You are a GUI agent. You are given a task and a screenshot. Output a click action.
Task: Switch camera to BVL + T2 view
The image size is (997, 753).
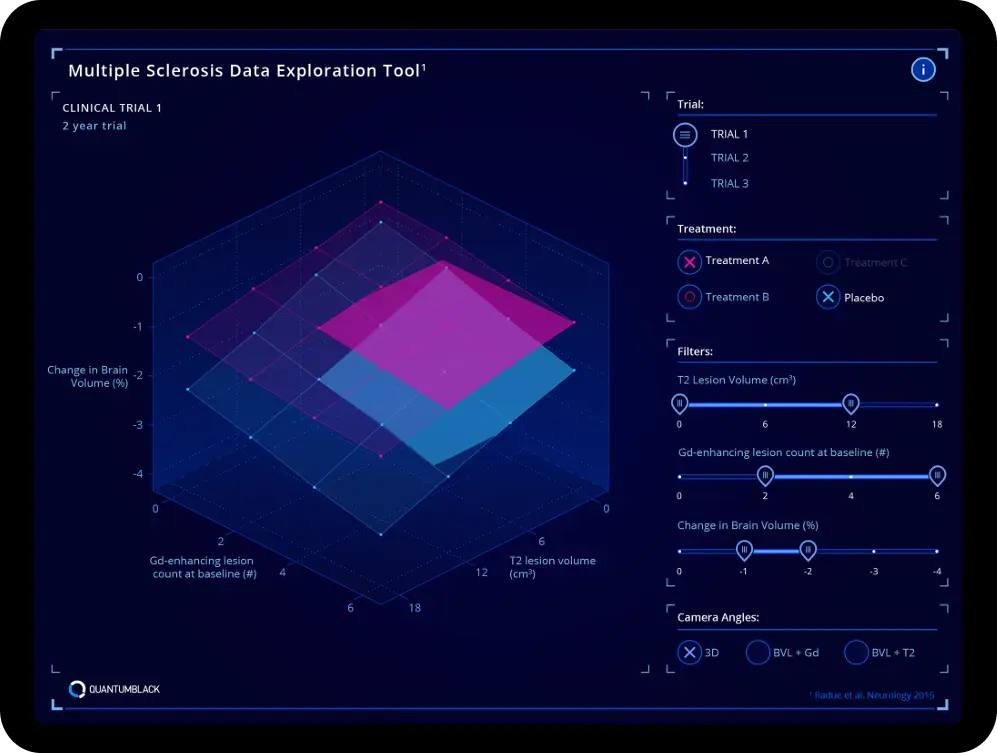(855, 653)
